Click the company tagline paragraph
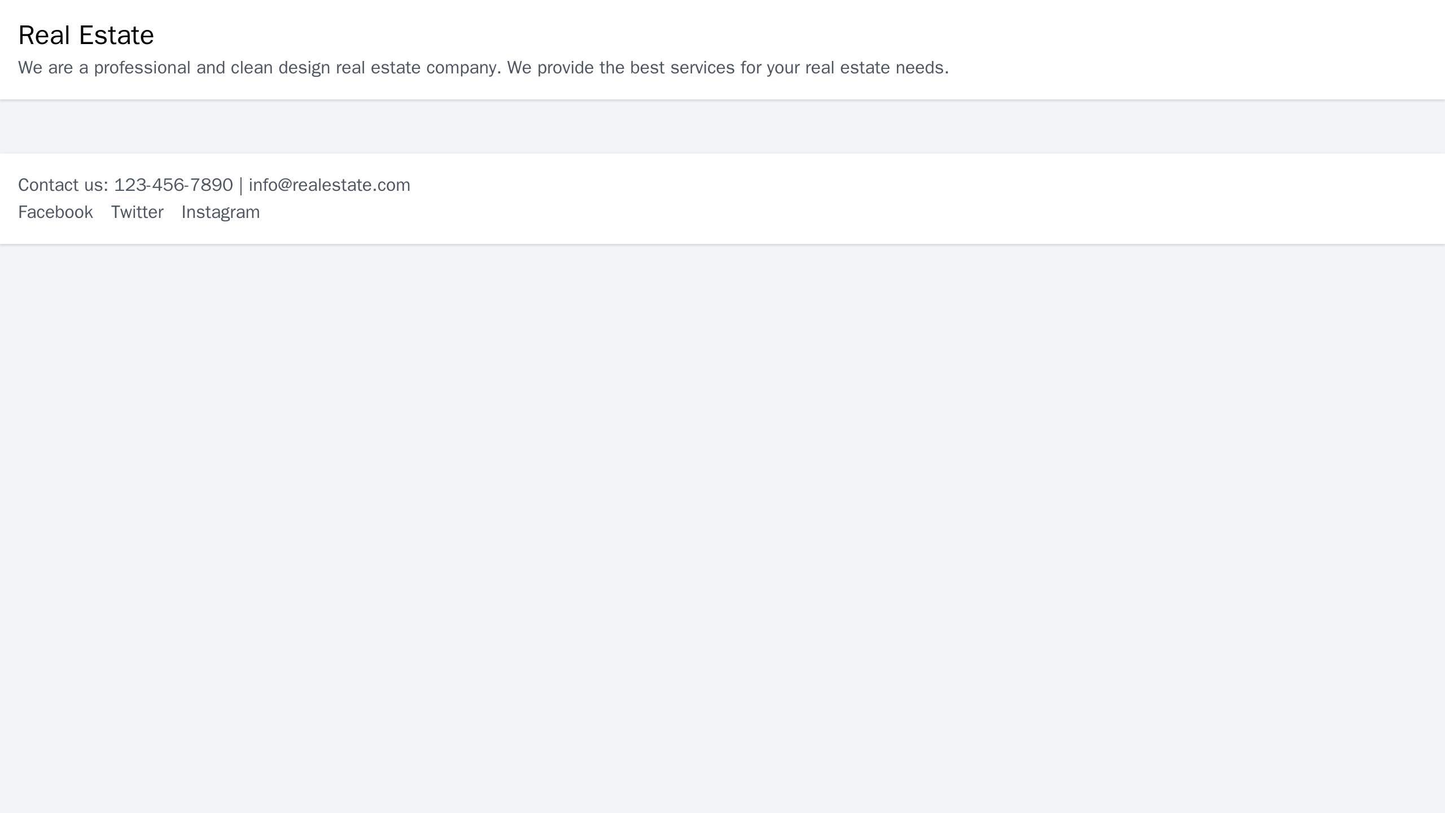 pyautogui.click(x=483, y=68)
